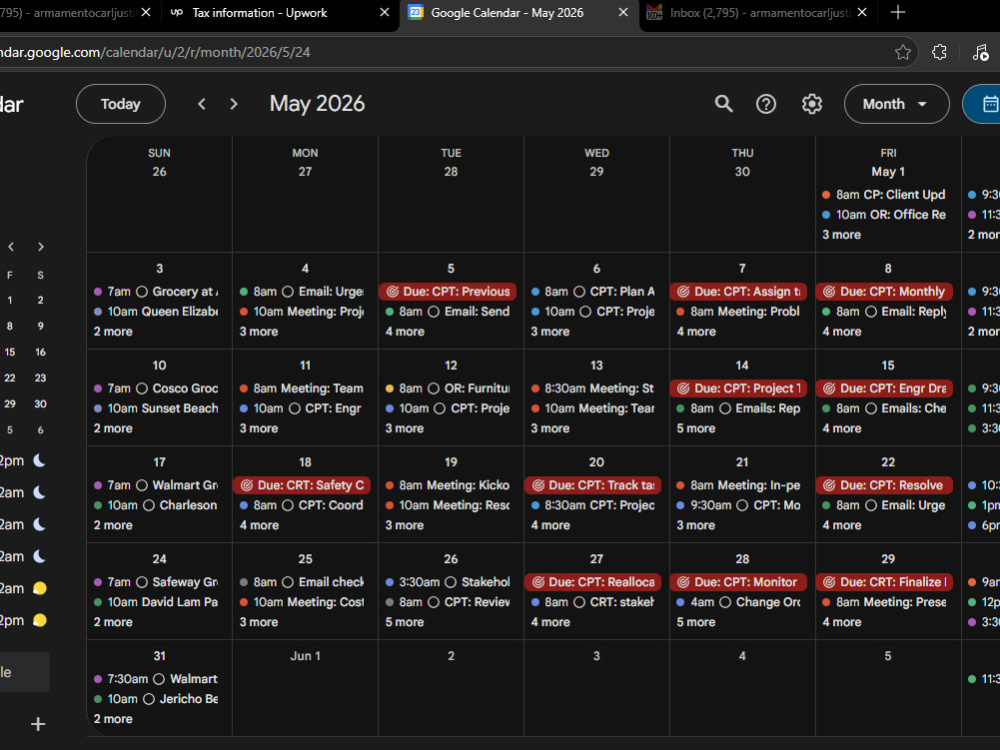Expand 3 more events on May 21

click(696, 526)
